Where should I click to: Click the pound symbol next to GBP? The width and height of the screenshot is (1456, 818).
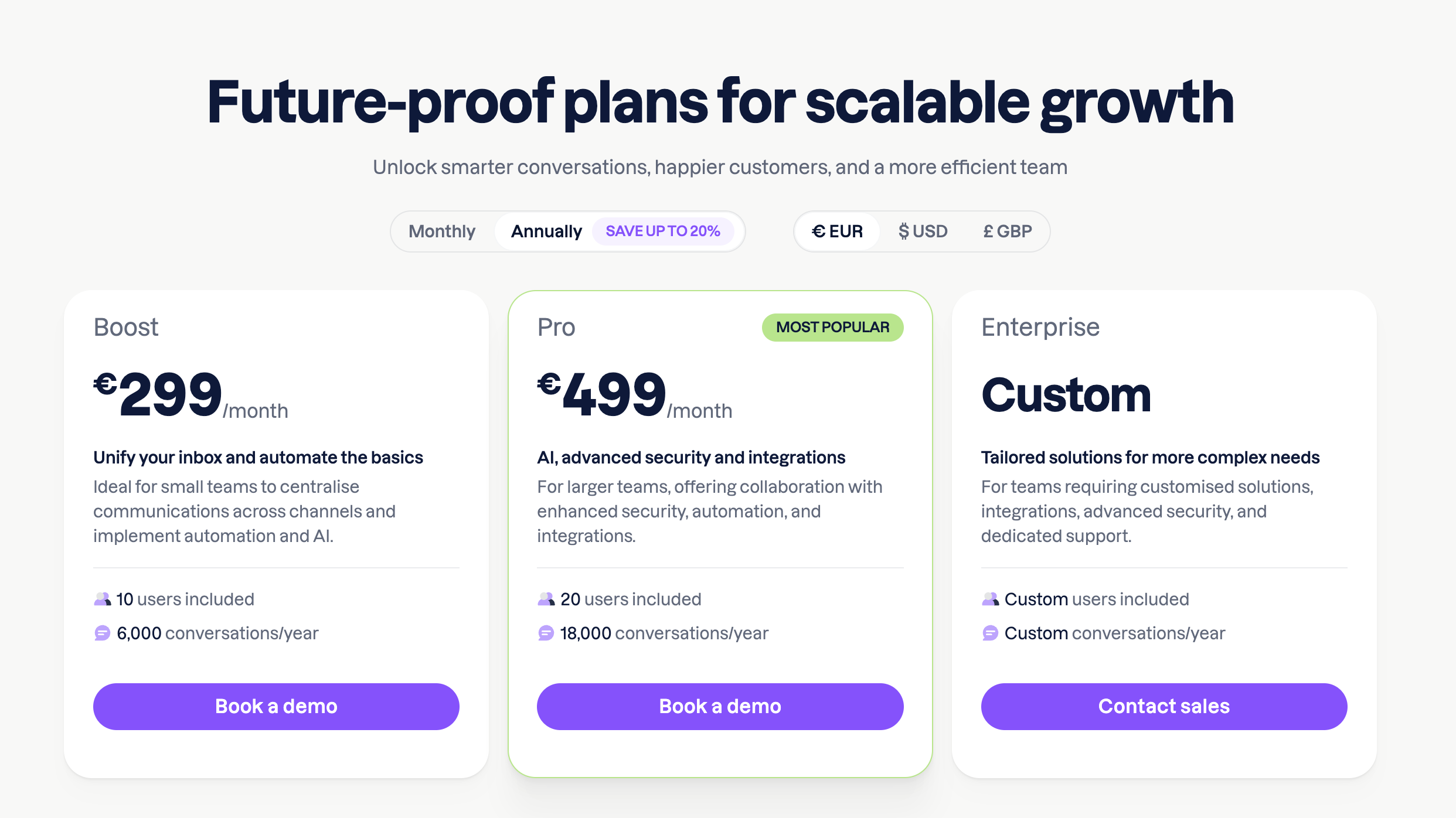click(988, 231)
